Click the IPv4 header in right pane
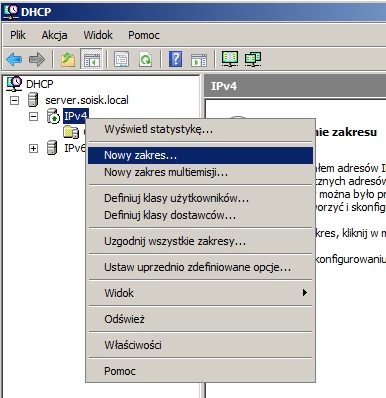Image resolution: width=386 pixels, height=398 pixels. (x=224, y=86)
